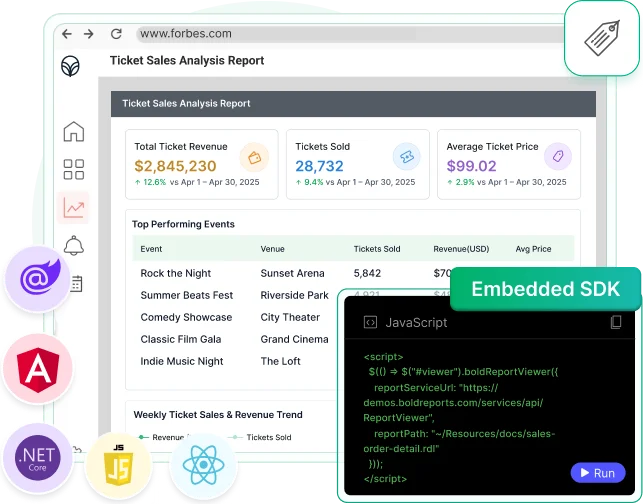This screenshot has height=504, width=643.
Task: Click the code brackets icon beside JavaScript
Action: 370,322
